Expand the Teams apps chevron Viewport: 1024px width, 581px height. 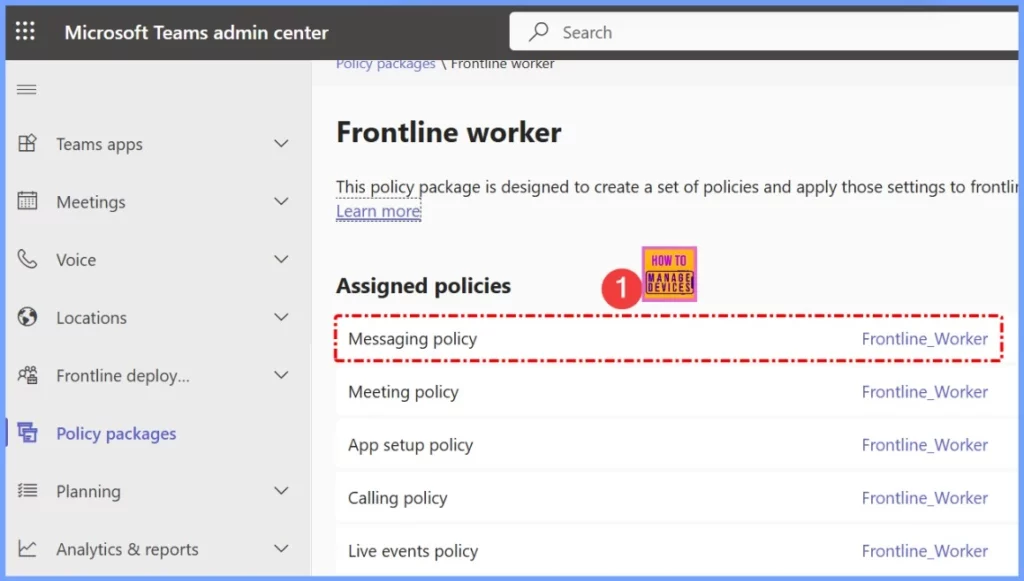(281, 144)
